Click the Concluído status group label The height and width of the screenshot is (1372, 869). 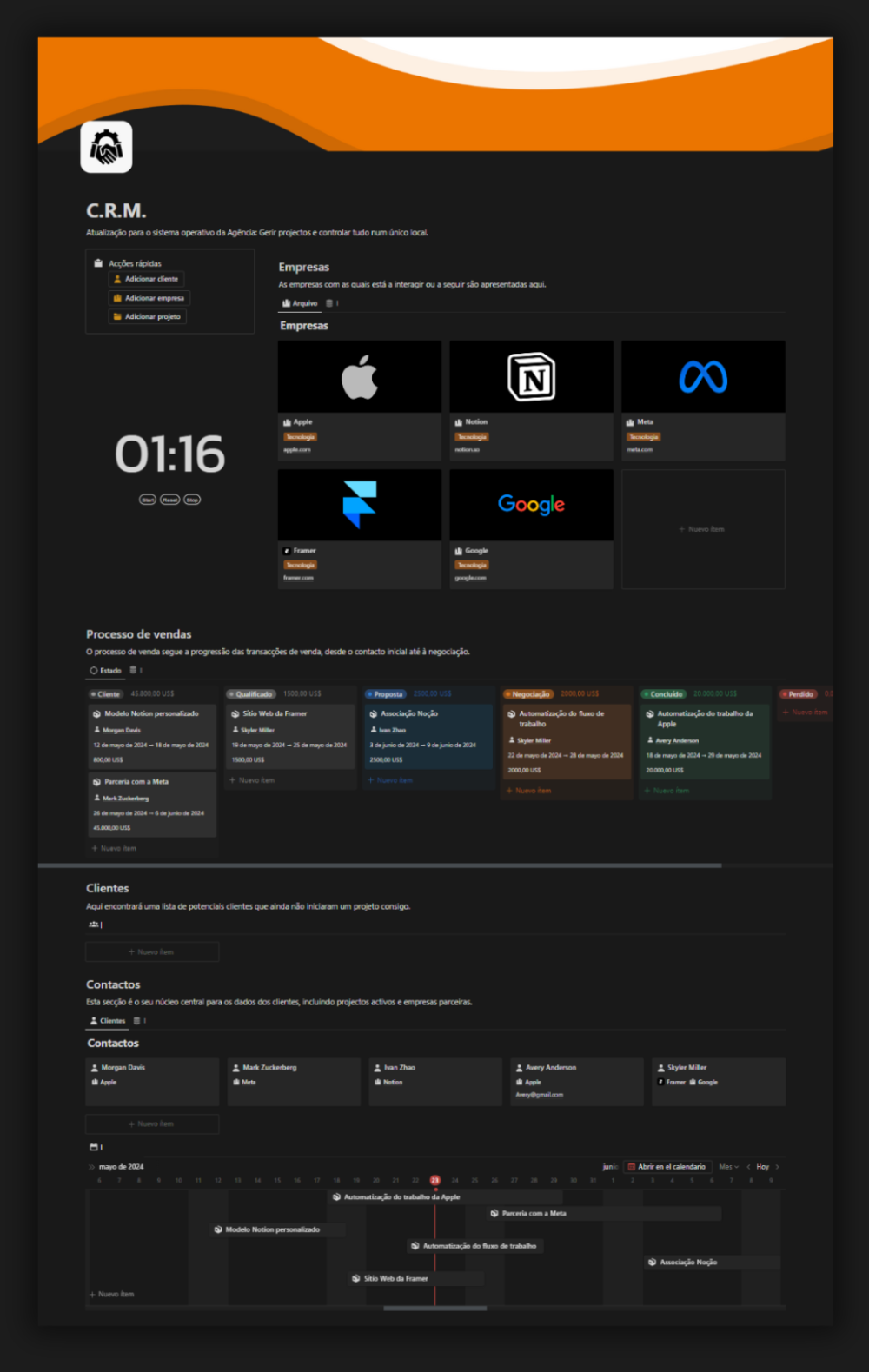pos(664,693)
